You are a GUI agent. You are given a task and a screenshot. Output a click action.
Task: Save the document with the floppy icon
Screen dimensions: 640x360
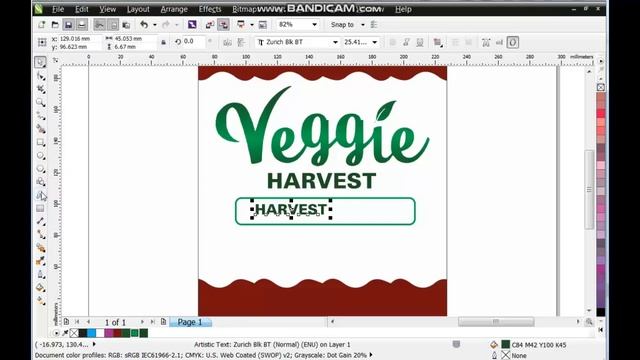pos(68,25)
